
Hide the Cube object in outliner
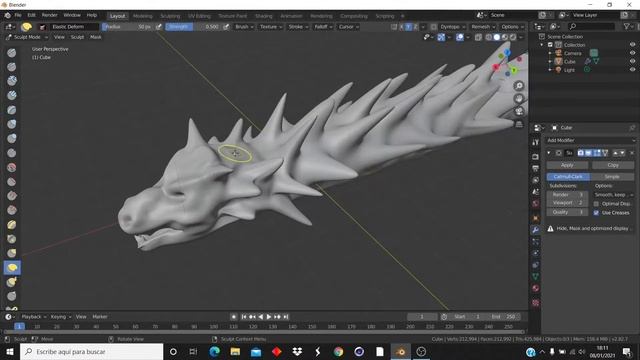632,61
